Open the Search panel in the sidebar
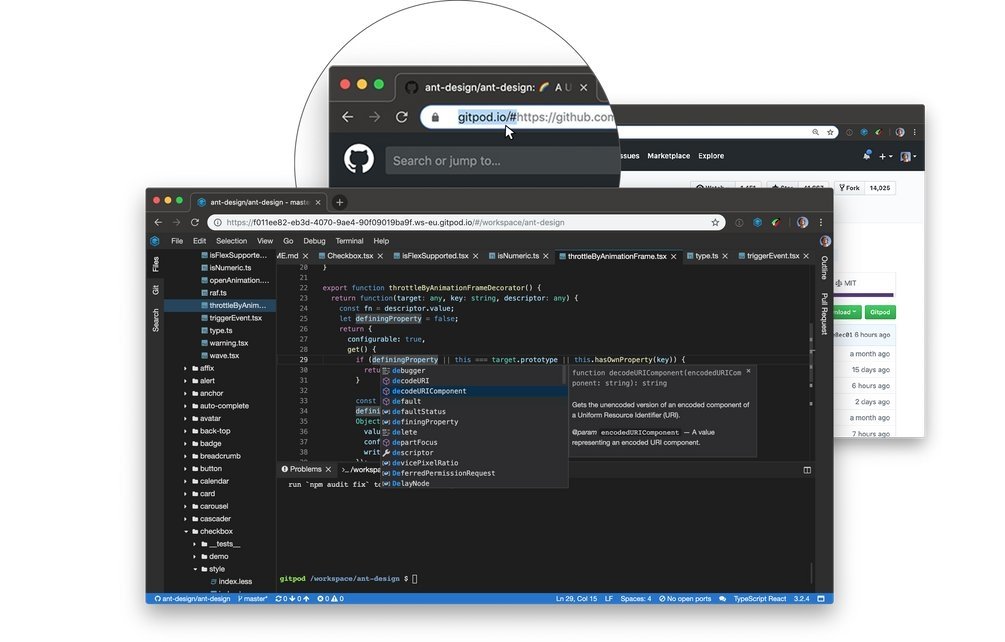 coord(156,321)
